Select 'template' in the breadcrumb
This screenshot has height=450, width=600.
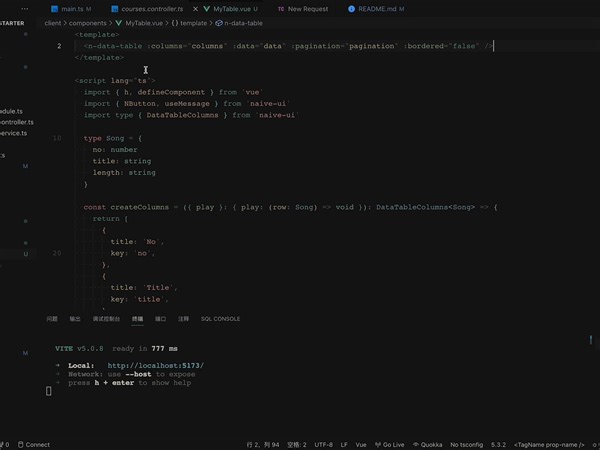(193, 23)
